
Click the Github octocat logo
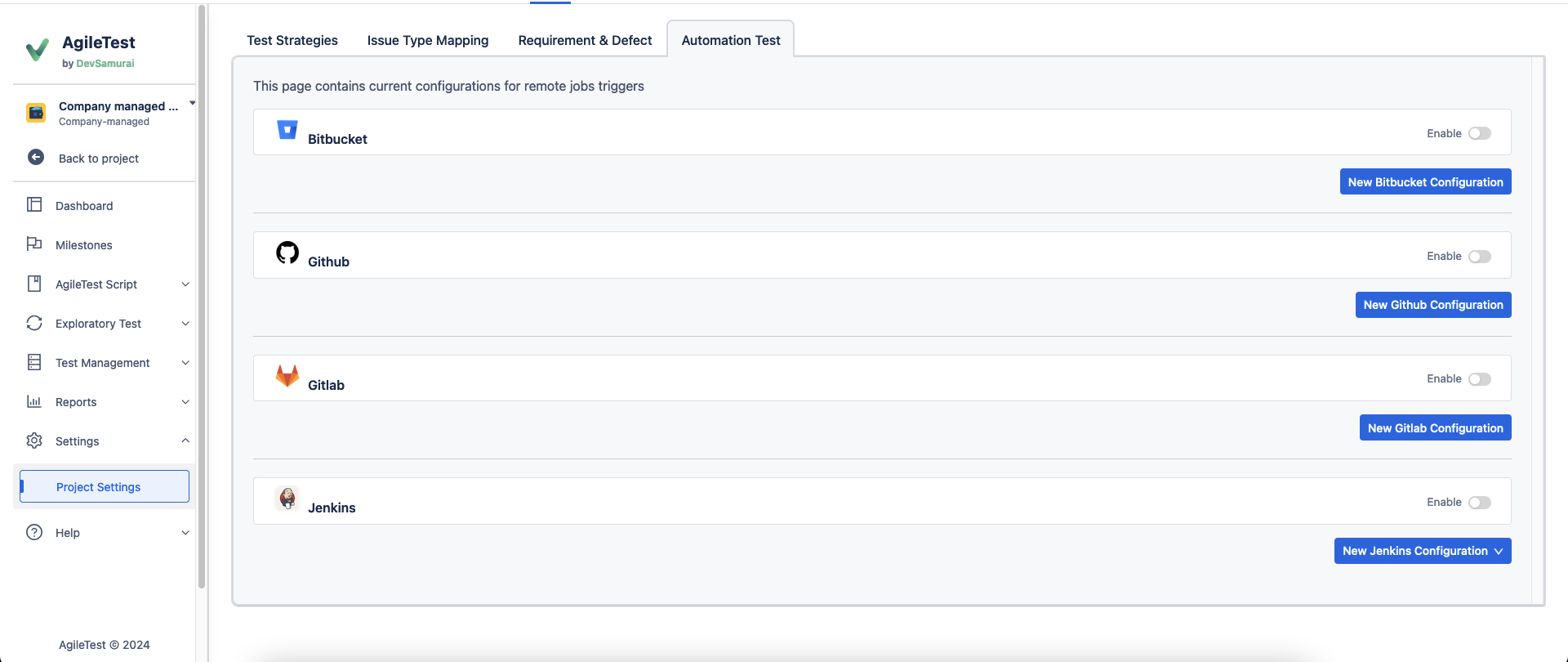(x=287, y=253)
